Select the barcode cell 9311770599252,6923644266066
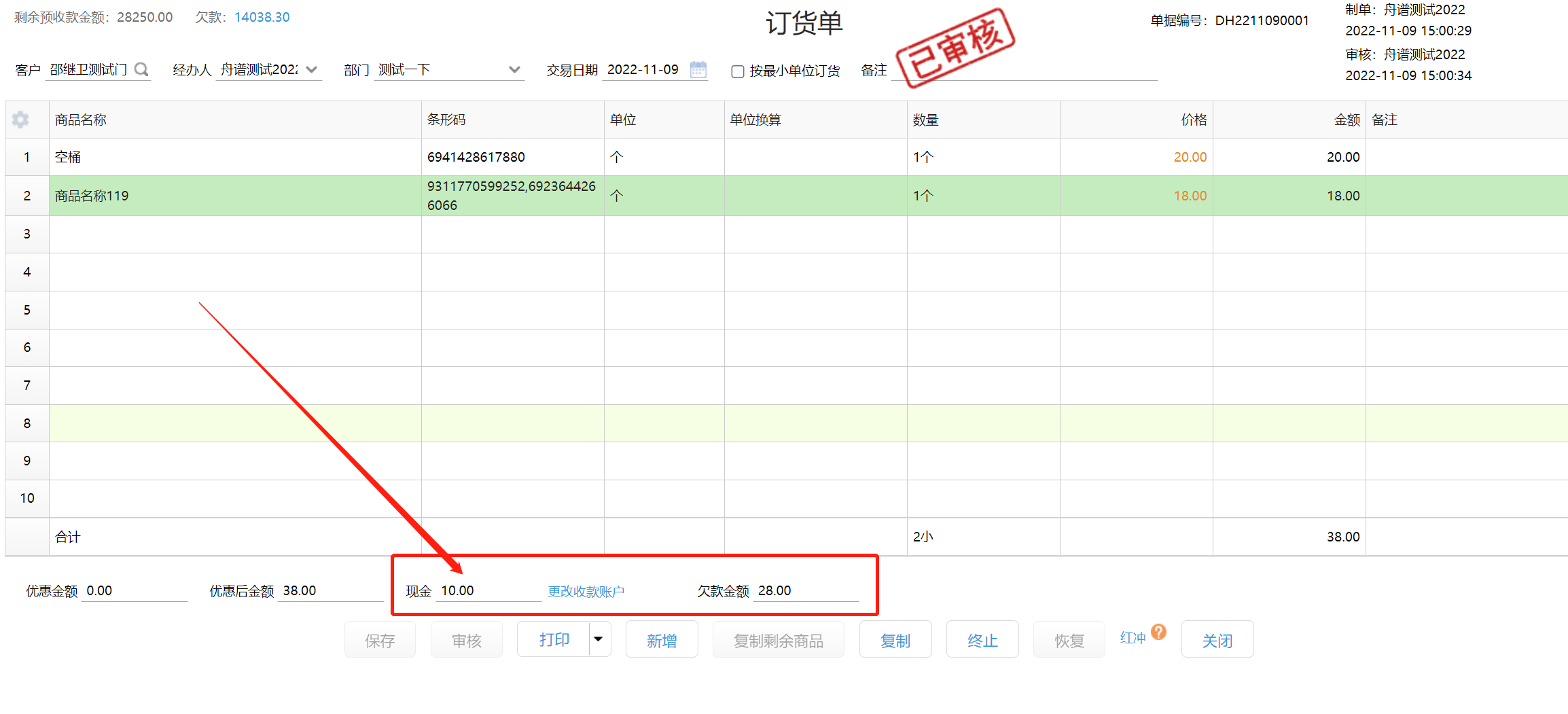This screenshot has width=1568, height=714. point(513,196)
